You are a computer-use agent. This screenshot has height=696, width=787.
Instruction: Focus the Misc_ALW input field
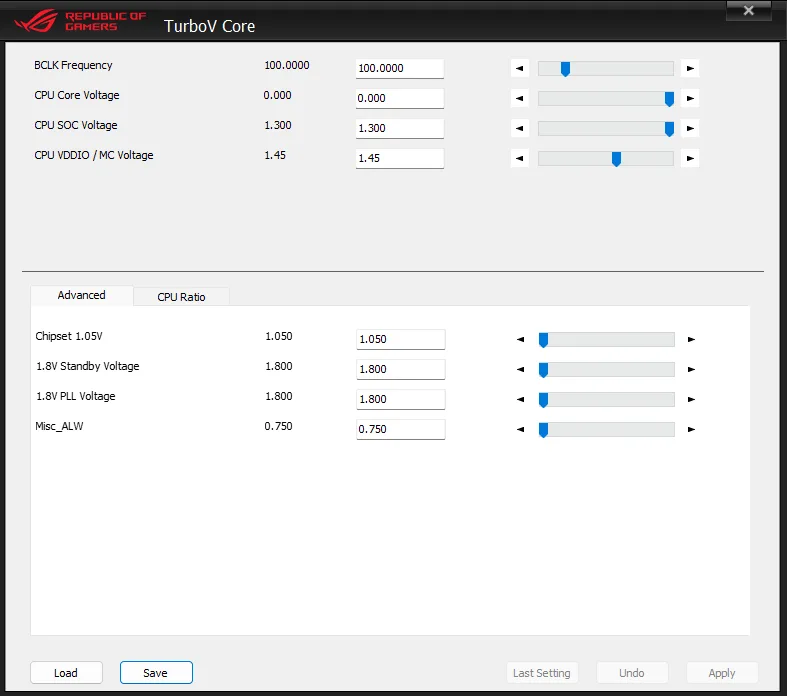click(401, 430)
